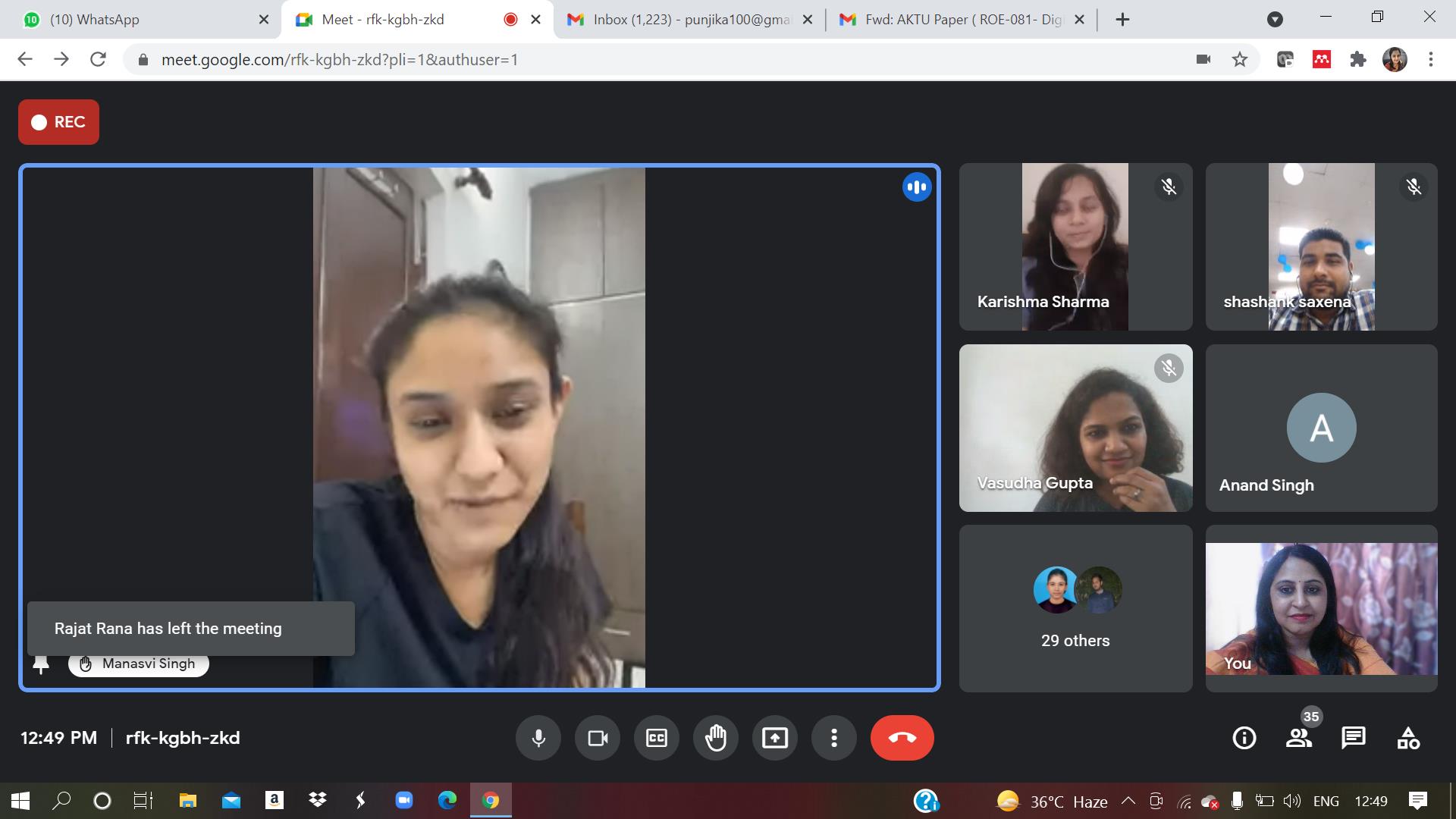Click the Present now screen-share icon

pyautogui.click(x=775, y=738)
